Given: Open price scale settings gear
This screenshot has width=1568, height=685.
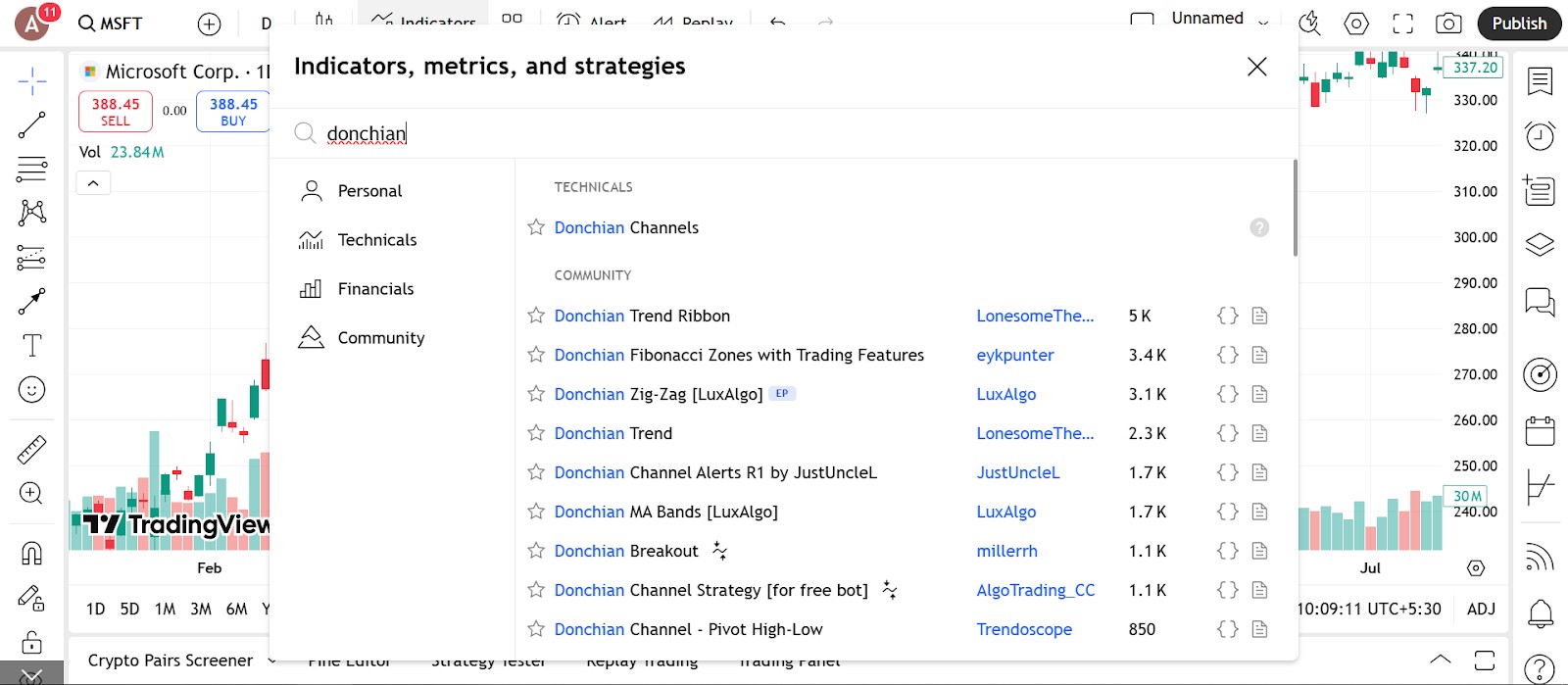Looking at the screenshot, I should (1476, 568).
